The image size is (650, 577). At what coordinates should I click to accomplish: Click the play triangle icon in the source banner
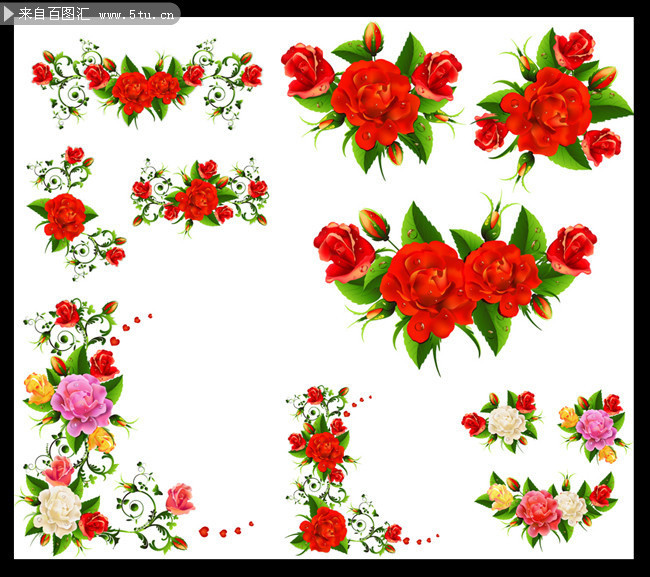8,14
